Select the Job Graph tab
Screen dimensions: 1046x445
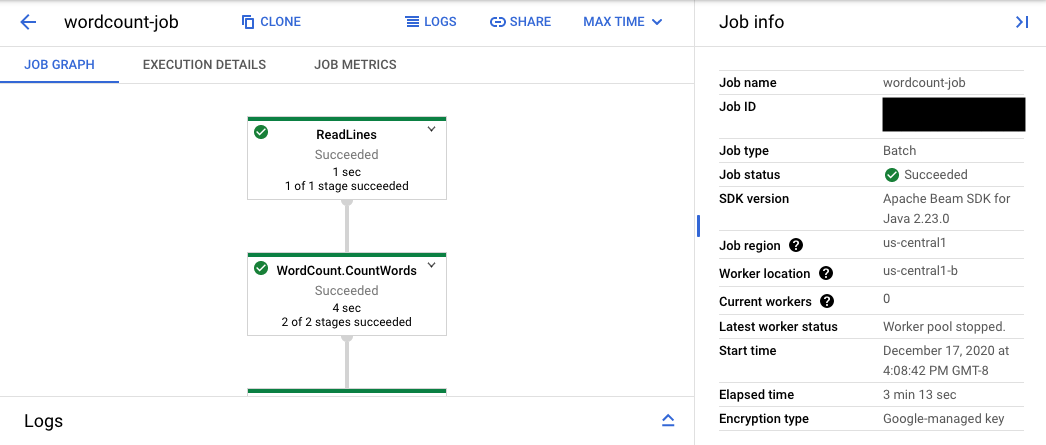click(x=59, y=65)
